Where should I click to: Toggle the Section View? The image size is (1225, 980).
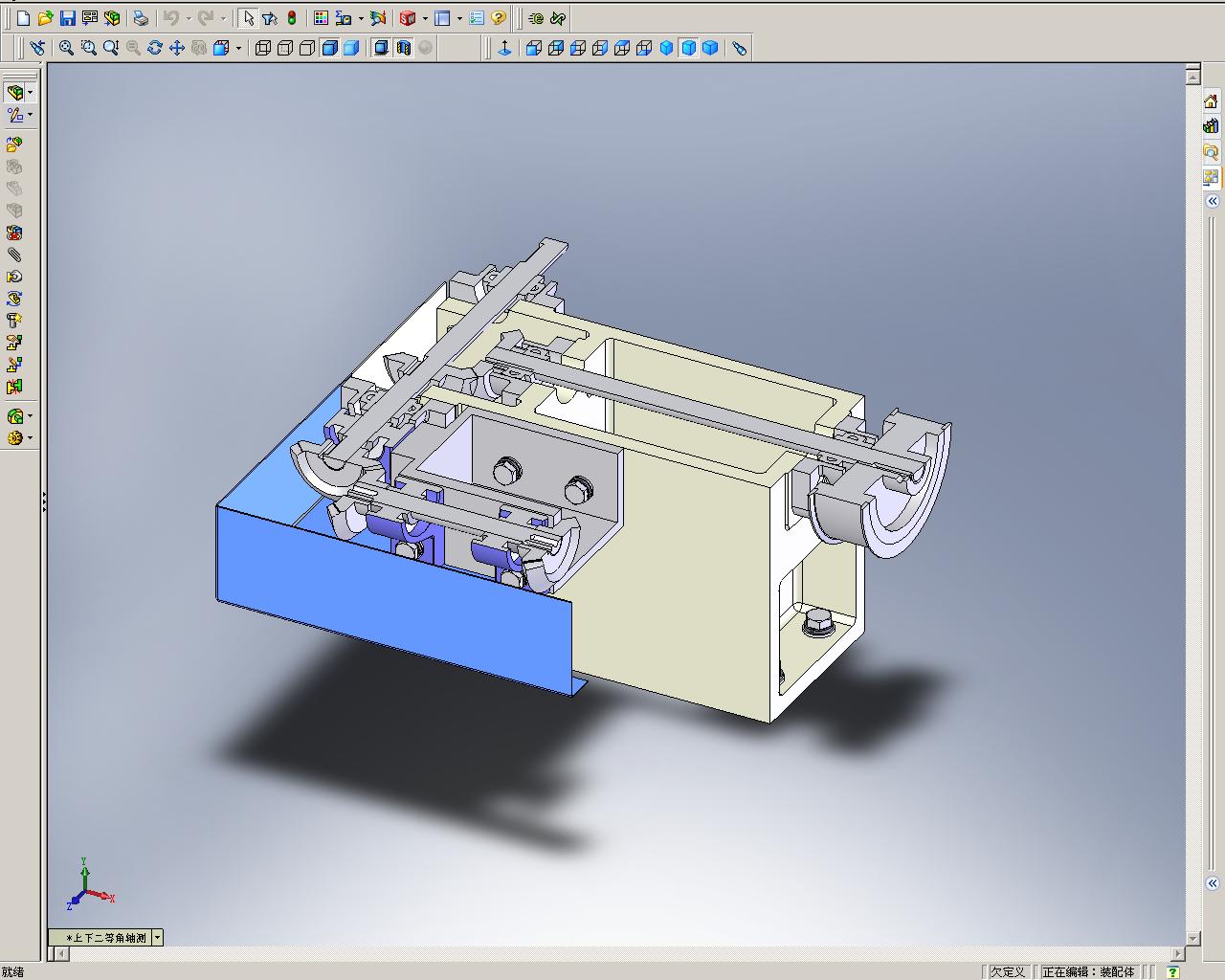403,48
